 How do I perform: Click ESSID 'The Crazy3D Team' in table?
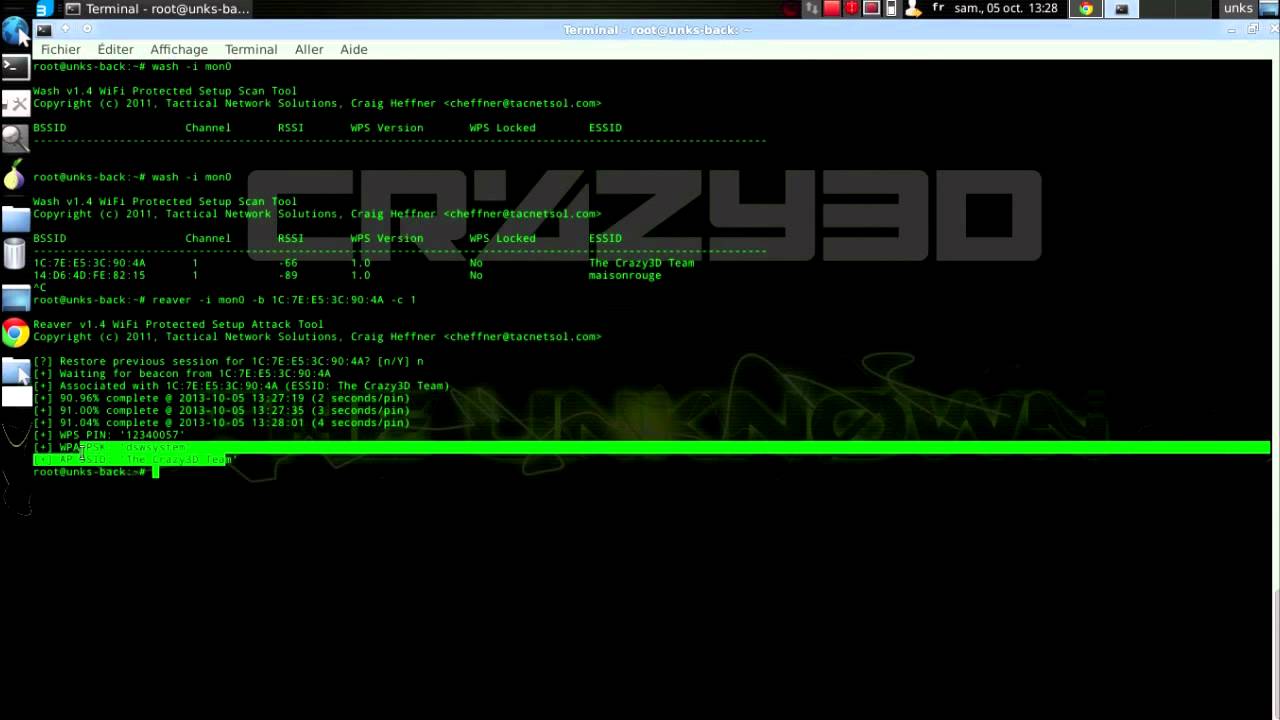coord(641,263)
